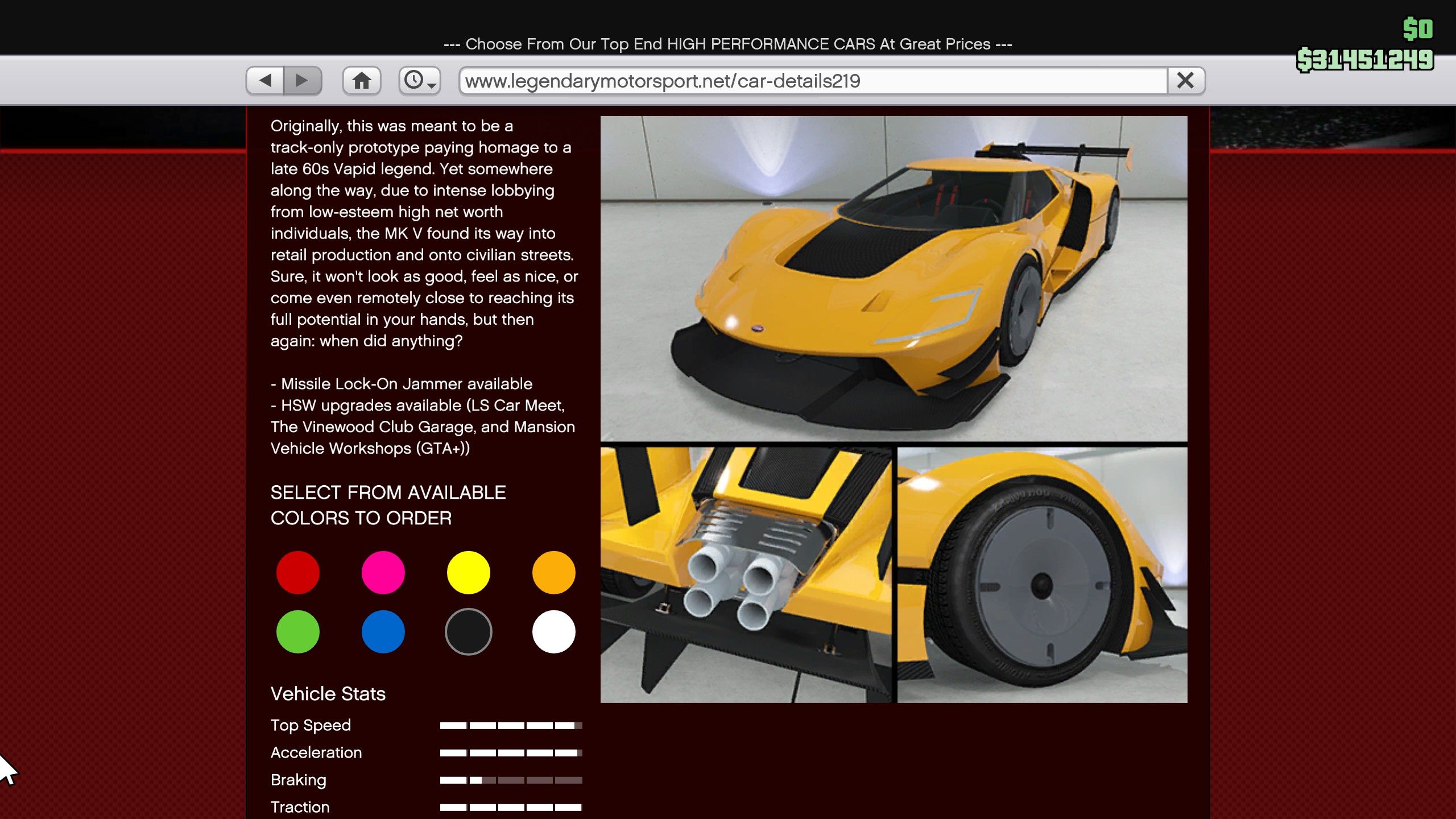The width and height of the screenshot is (1456, 819).
Task: Click the Braking stat bar
Action: (511, 780)
